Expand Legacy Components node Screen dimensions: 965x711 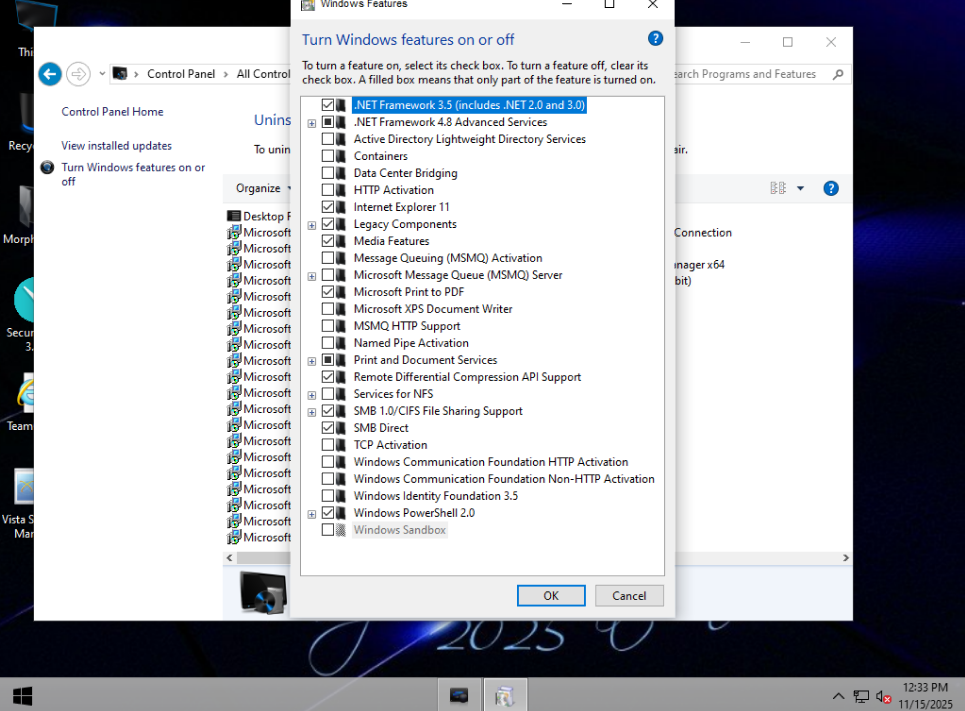312,225
